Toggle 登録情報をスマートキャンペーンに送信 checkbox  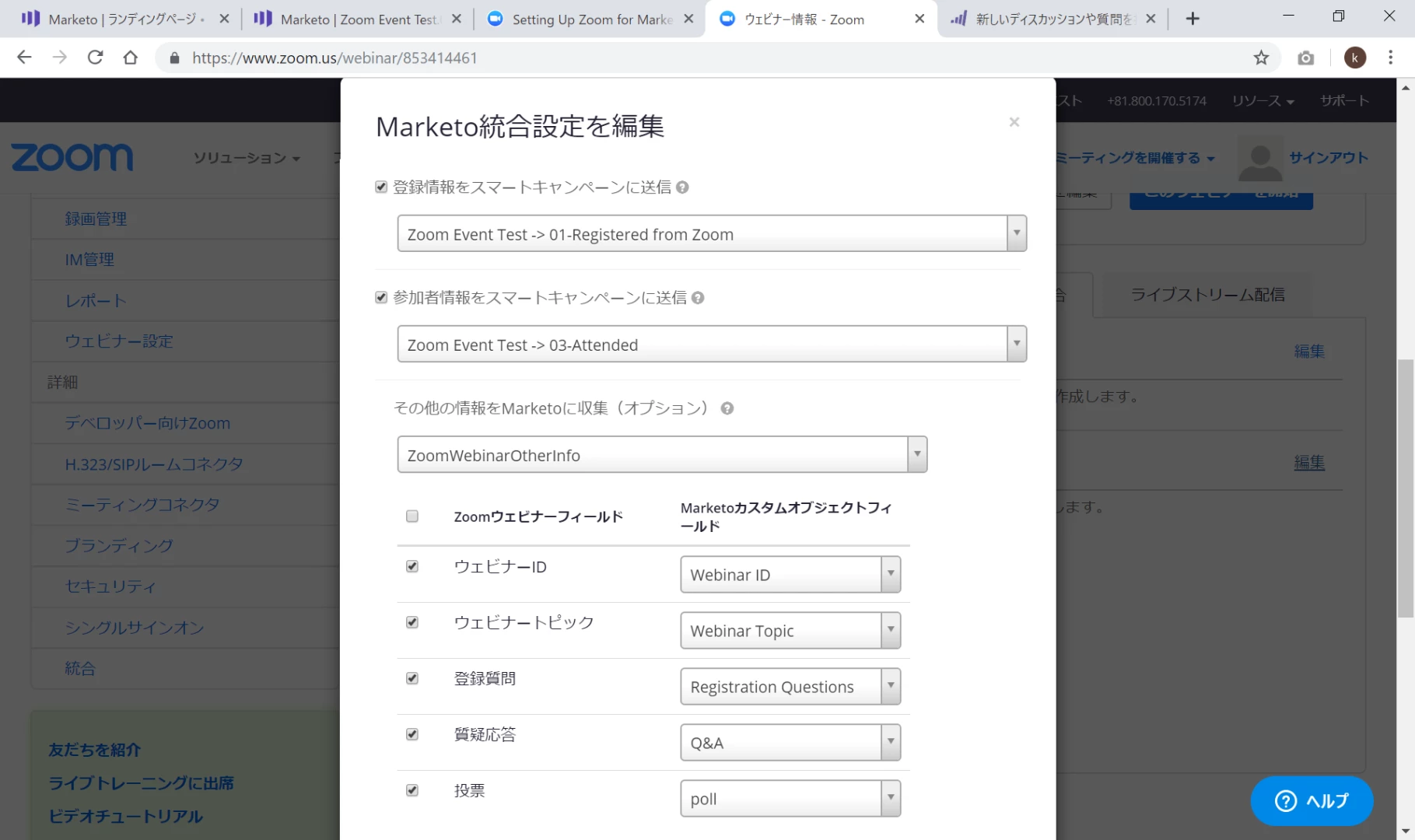[381, 187]
